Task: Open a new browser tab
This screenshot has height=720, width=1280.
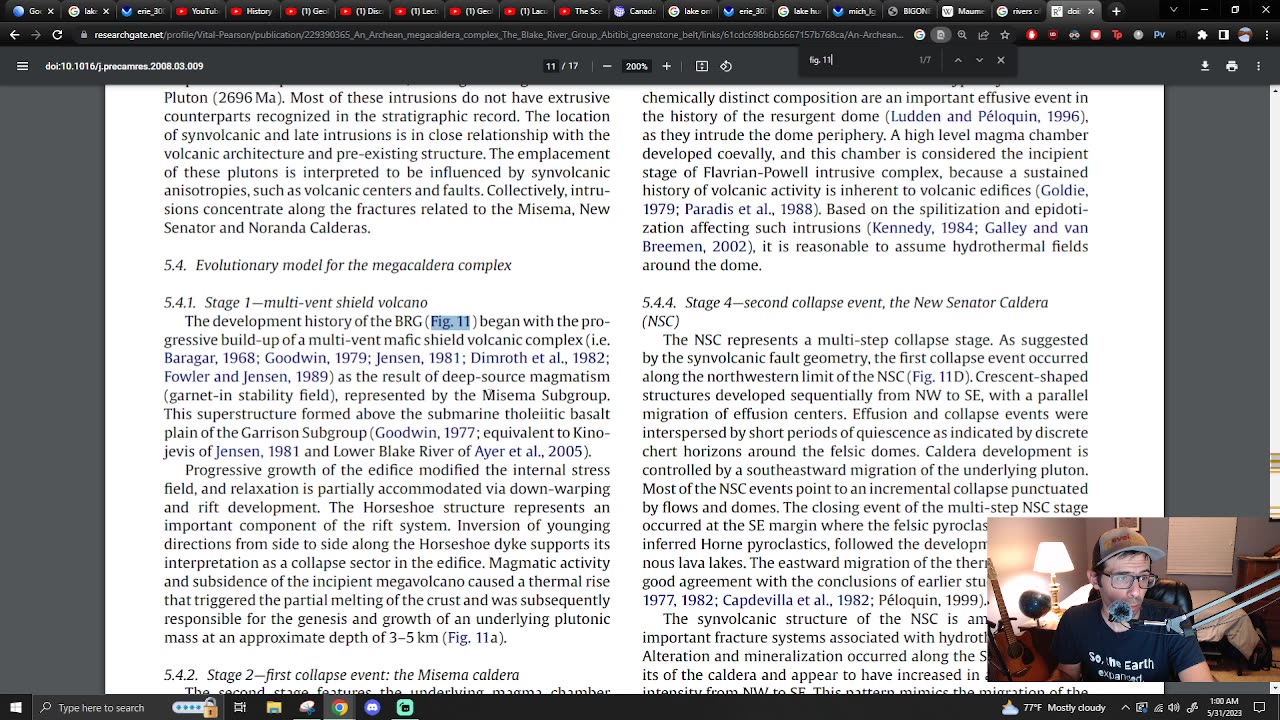Action: [1116, 11]
